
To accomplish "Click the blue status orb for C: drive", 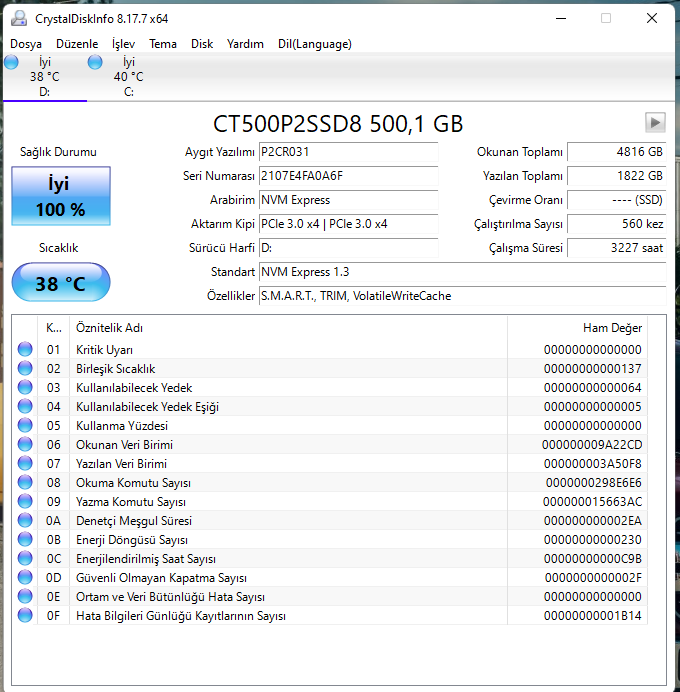I will (95, 62).
